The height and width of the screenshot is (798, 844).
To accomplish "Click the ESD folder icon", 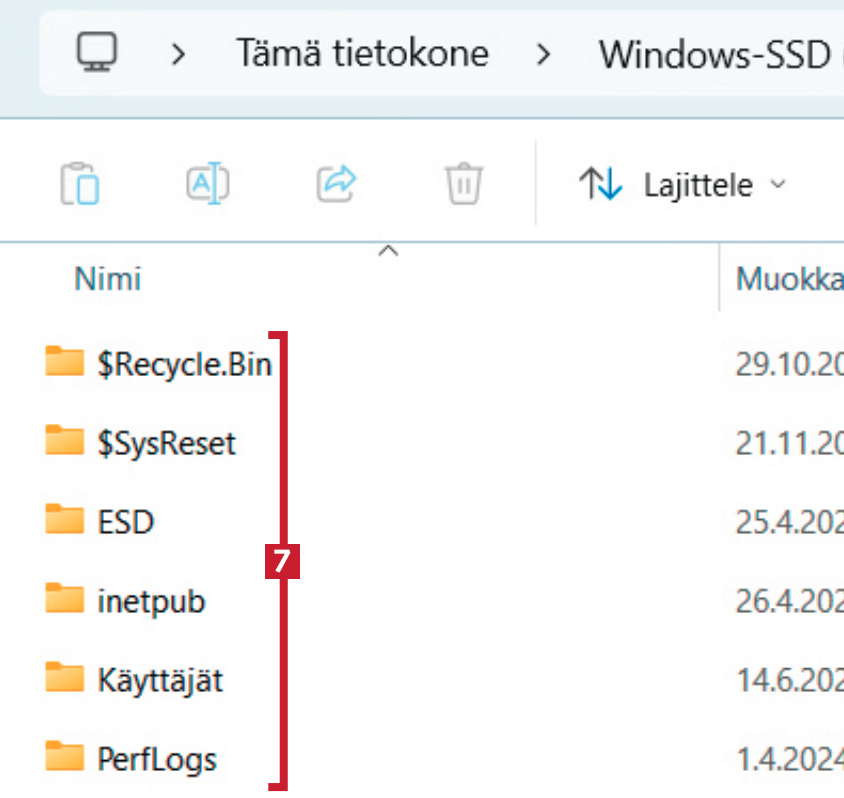I will 65,521.
